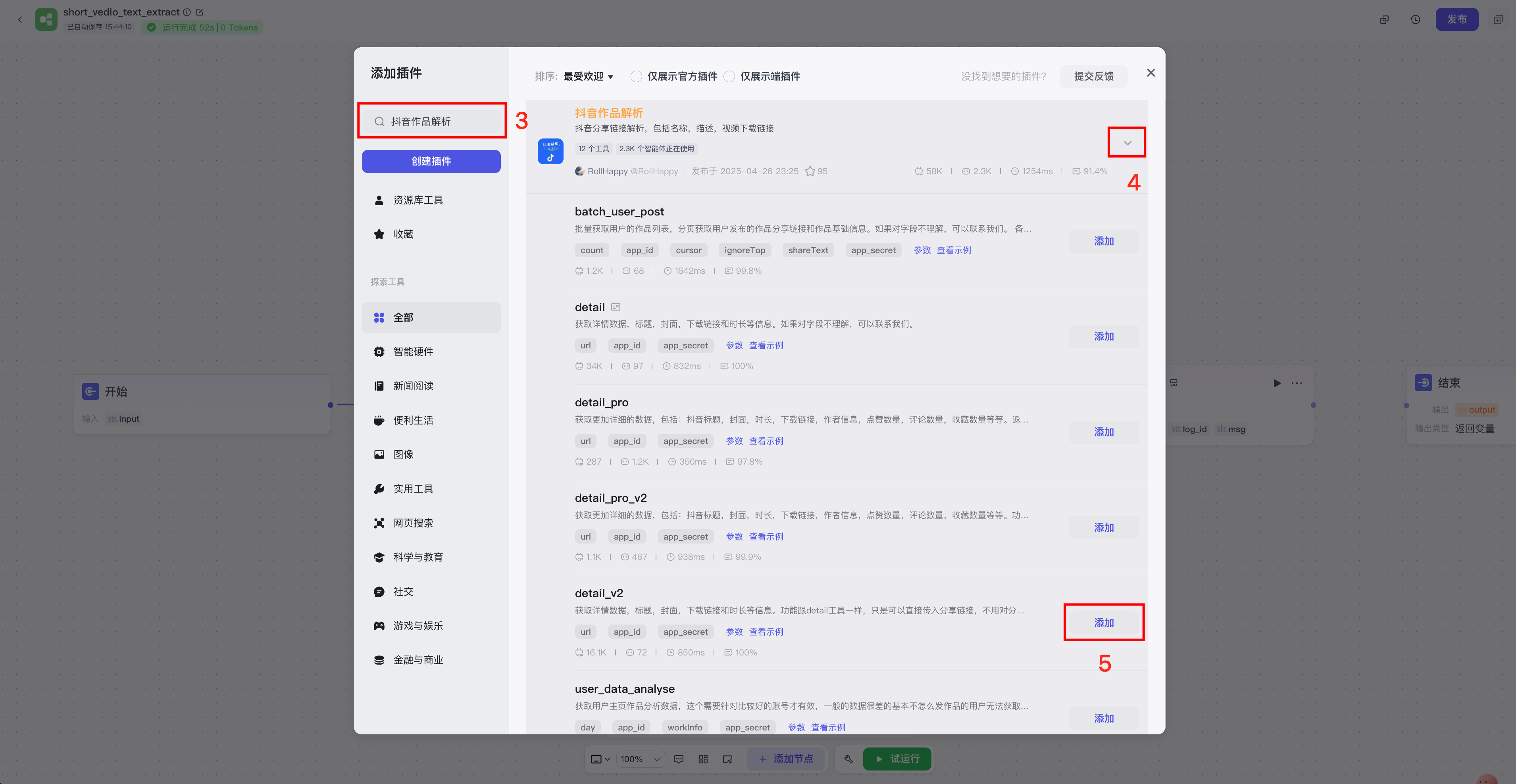Open the comment icon in bottom toolbar

coord(679,759)
